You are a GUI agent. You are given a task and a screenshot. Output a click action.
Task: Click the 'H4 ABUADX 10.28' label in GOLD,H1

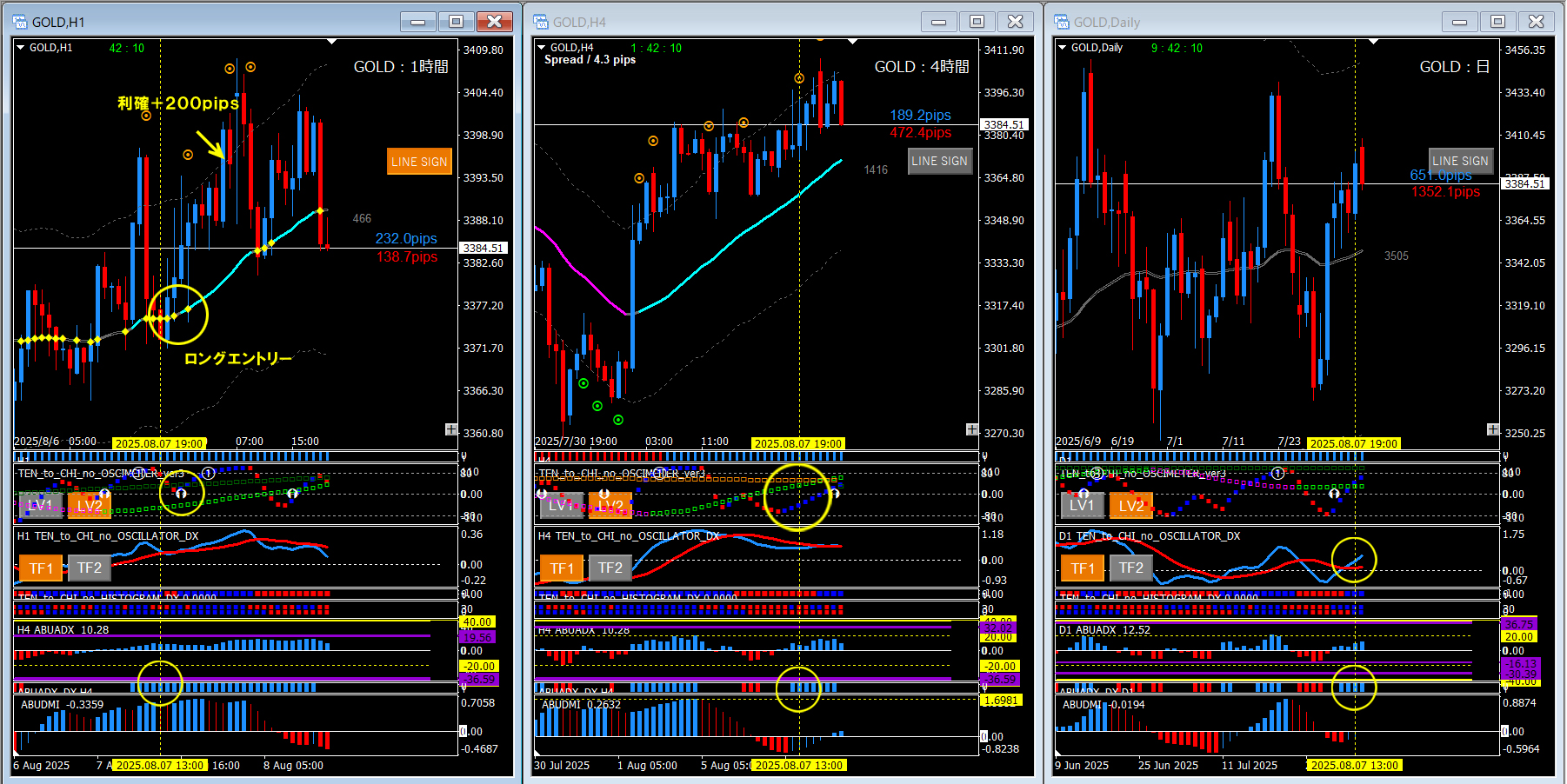[63, 630]
